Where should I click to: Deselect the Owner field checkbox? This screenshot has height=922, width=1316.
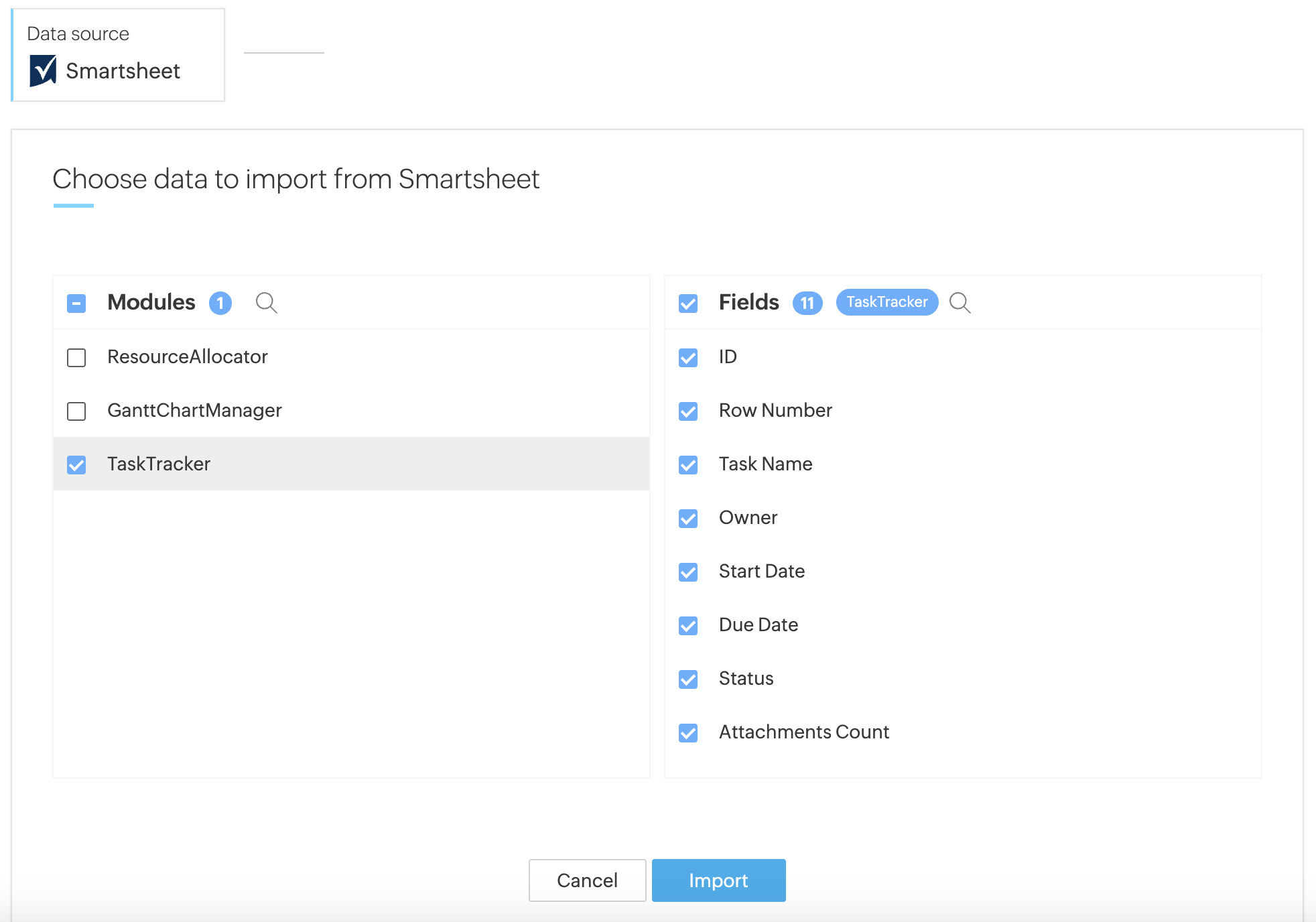point(688,518)
